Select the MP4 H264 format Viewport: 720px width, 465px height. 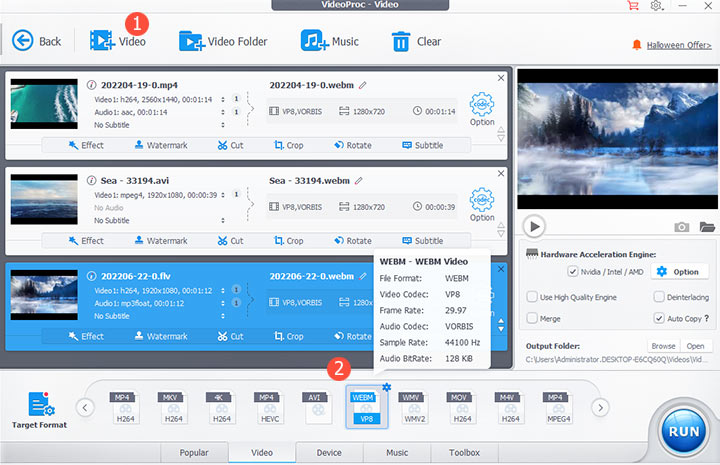coord(125,408)
